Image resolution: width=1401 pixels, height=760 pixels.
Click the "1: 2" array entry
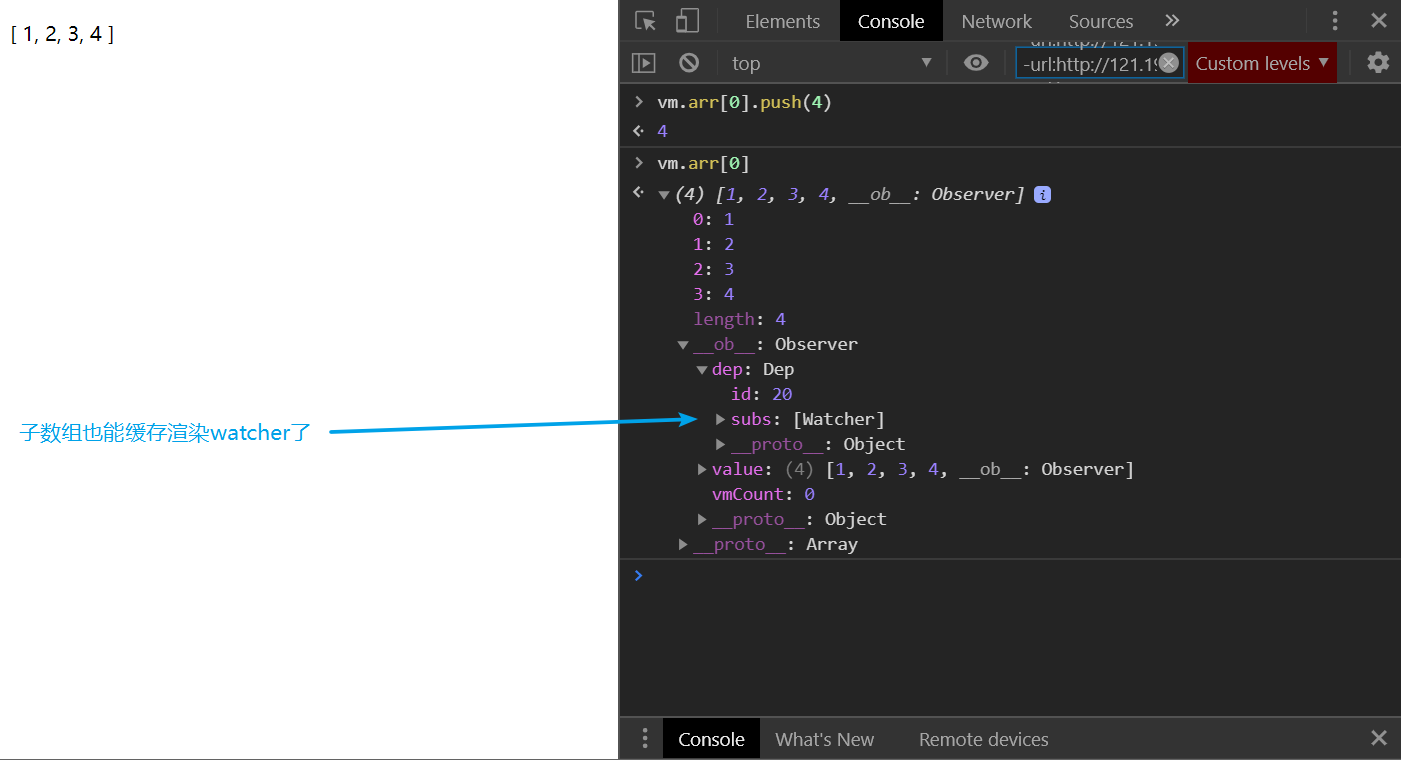click(713, 244)
